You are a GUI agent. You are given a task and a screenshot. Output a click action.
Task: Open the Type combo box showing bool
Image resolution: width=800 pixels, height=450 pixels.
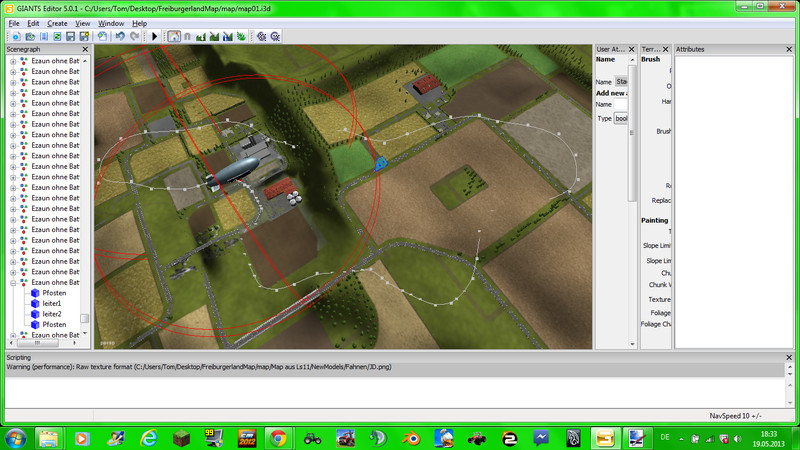pos(621,118)
